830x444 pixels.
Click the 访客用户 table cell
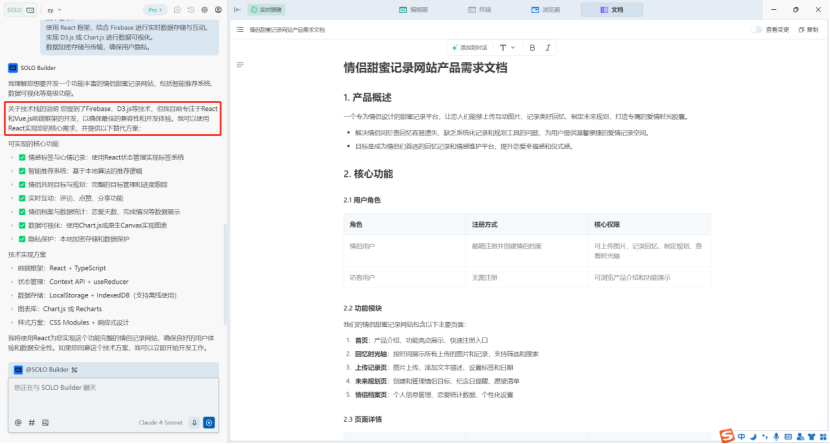[x=405, y=277]
